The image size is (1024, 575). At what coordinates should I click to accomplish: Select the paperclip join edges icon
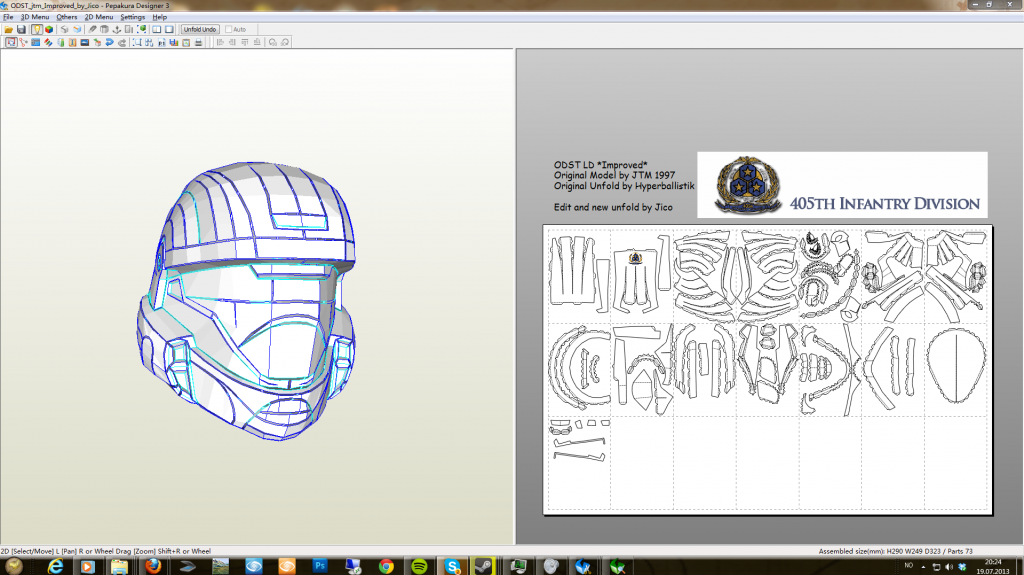(92, 29)
